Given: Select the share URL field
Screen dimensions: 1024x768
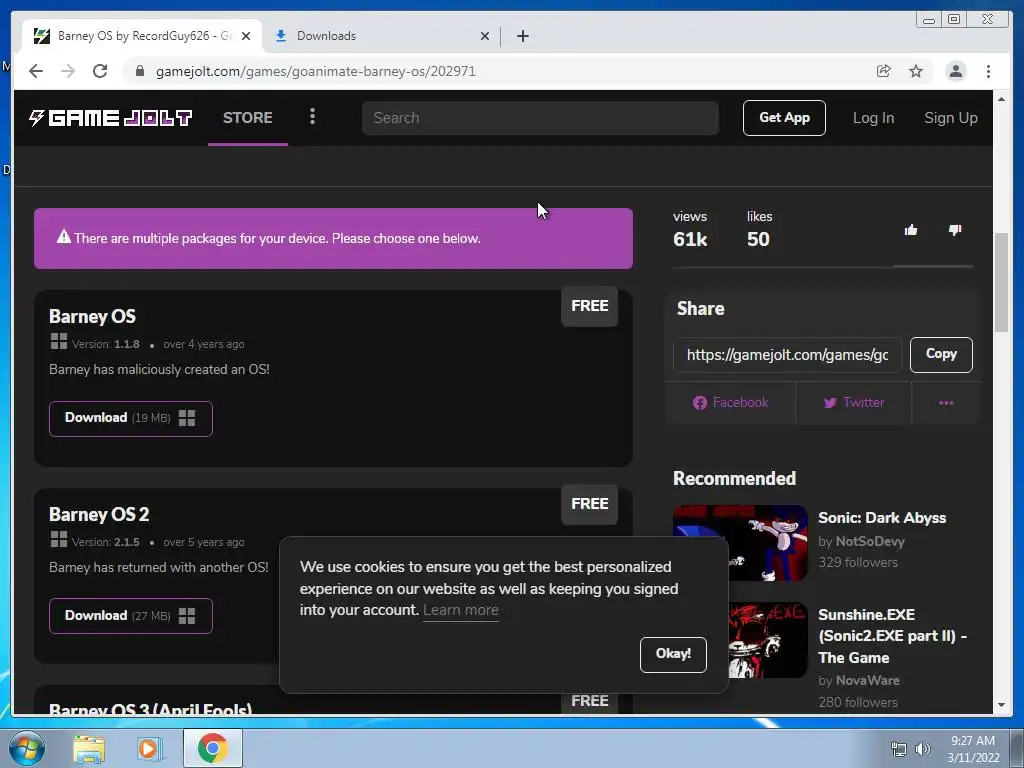Looking at the screenshot, I should tap(787, 355).
